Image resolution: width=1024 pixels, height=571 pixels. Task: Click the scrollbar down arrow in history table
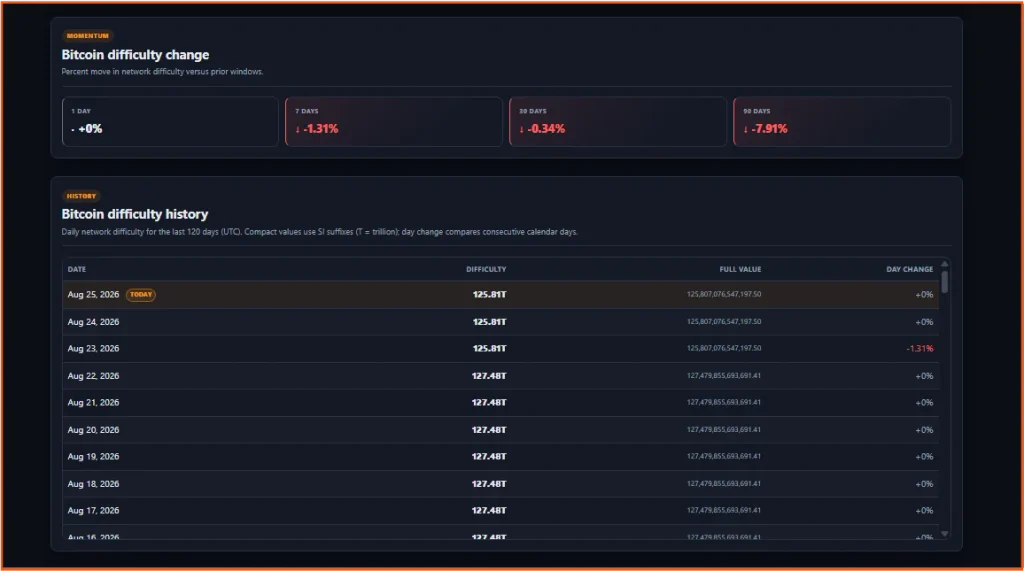tap(944, 534)
